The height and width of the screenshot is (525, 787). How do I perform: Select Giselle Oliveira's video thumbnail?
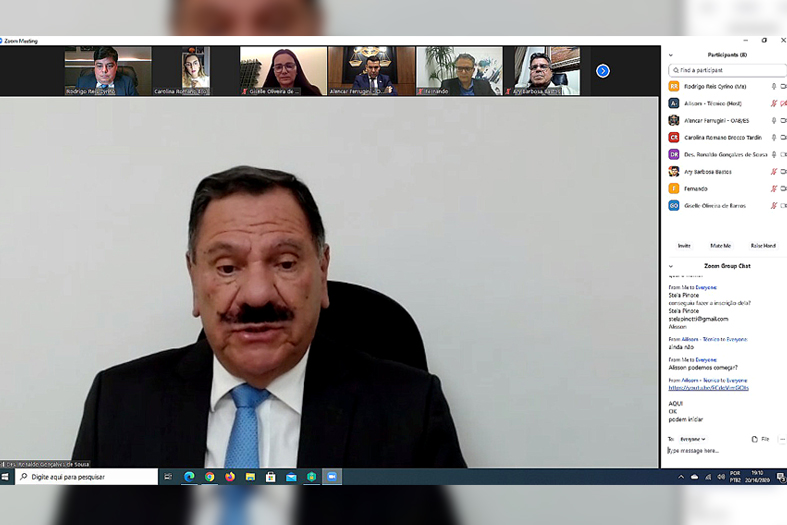pyautogui.click(x=284, y=71)
